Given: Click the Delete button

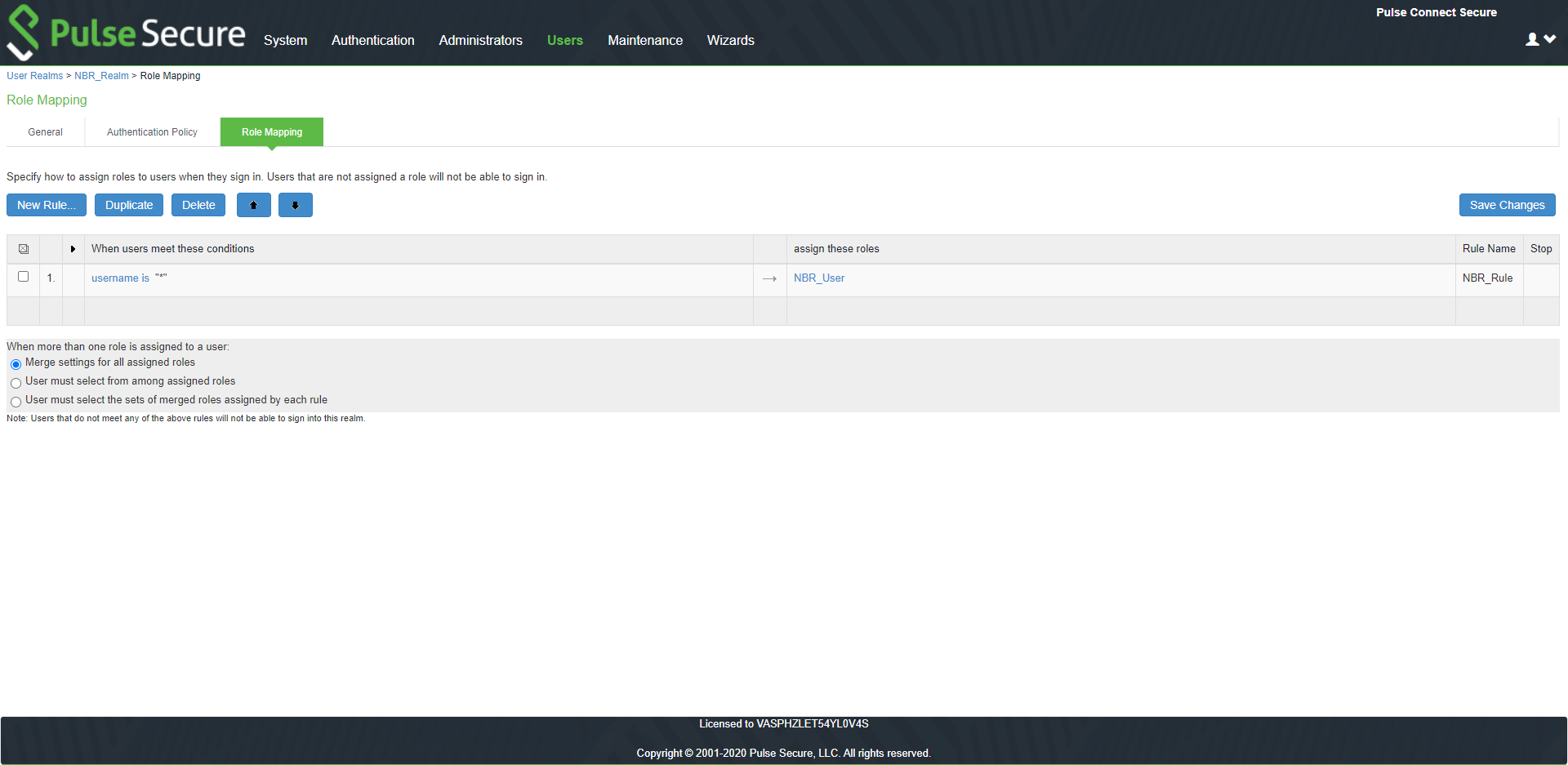Looking at the screenshot, I should click(x=198, y=205).
